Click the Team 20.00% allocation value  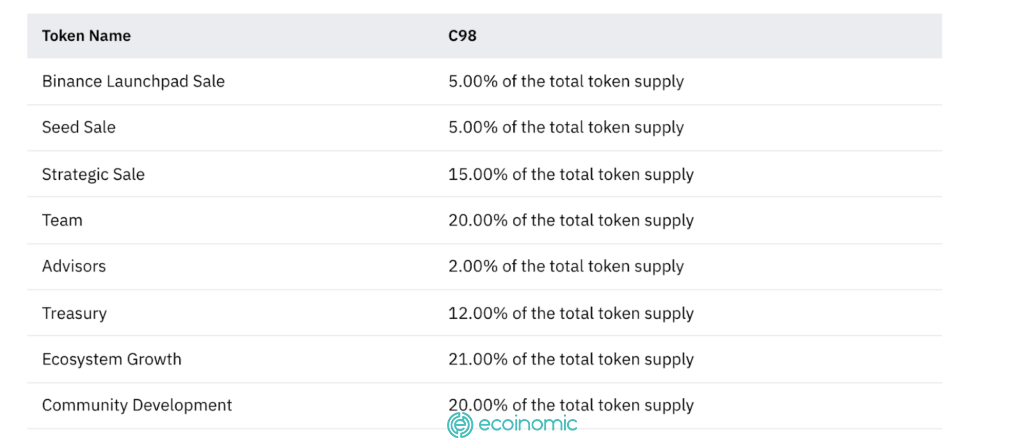coord(570,220)
